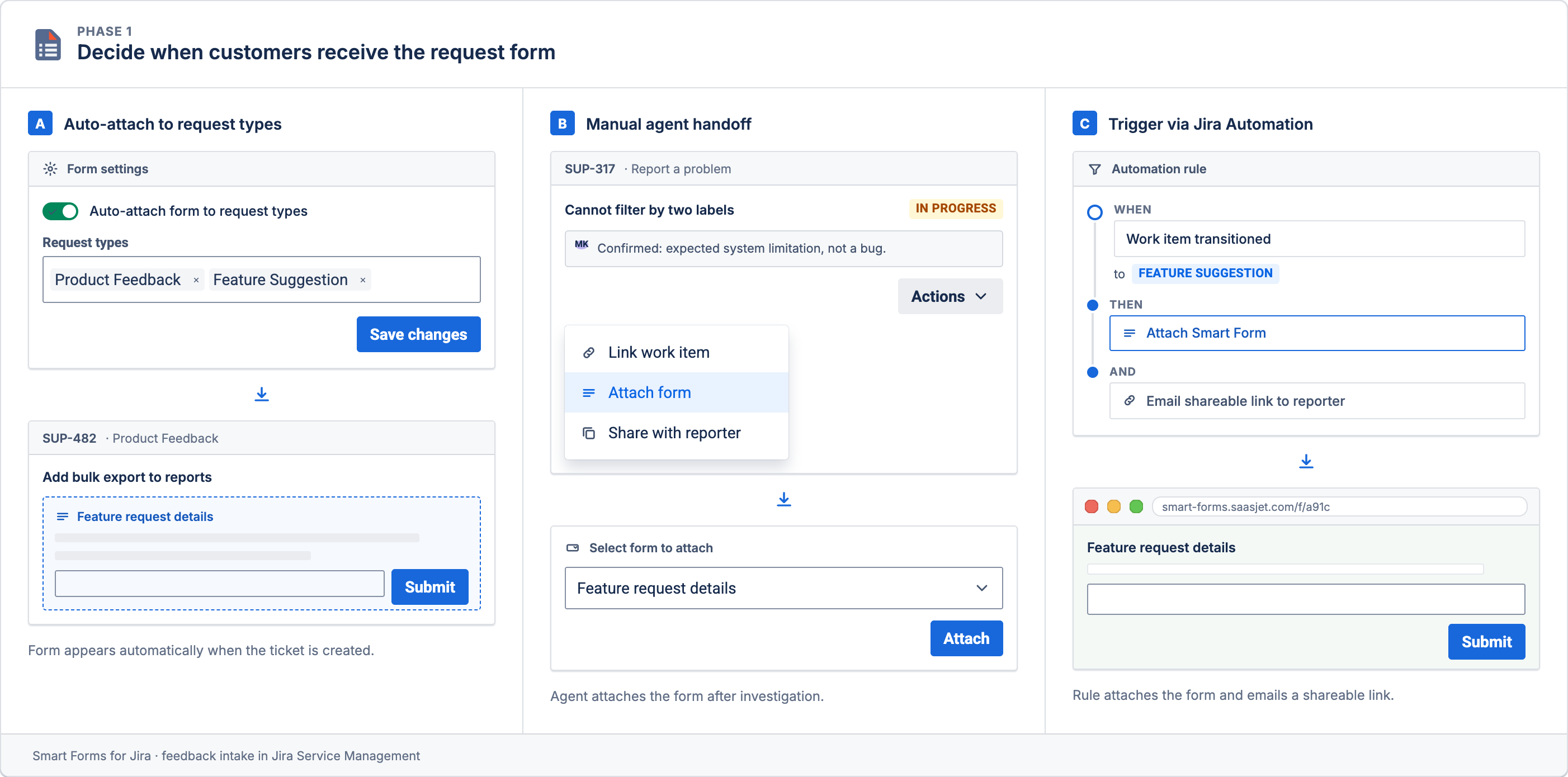Click the Select form to attach icon
Screen dimensions: 1568x777
click(x=572, y=548)
